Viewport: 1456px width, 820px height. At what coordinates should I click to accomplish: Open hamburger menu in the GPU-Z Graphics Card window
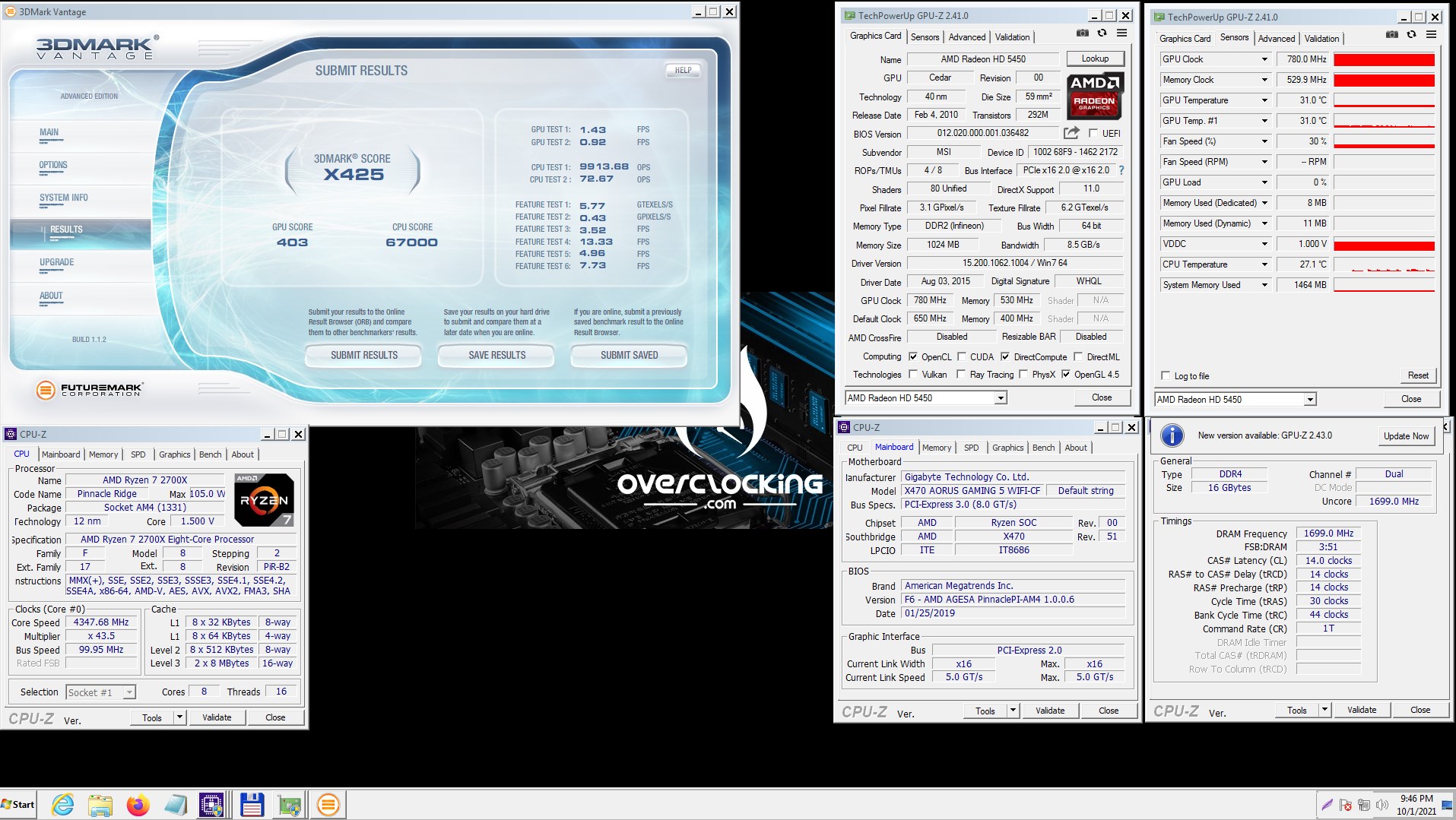point(1121,33)
